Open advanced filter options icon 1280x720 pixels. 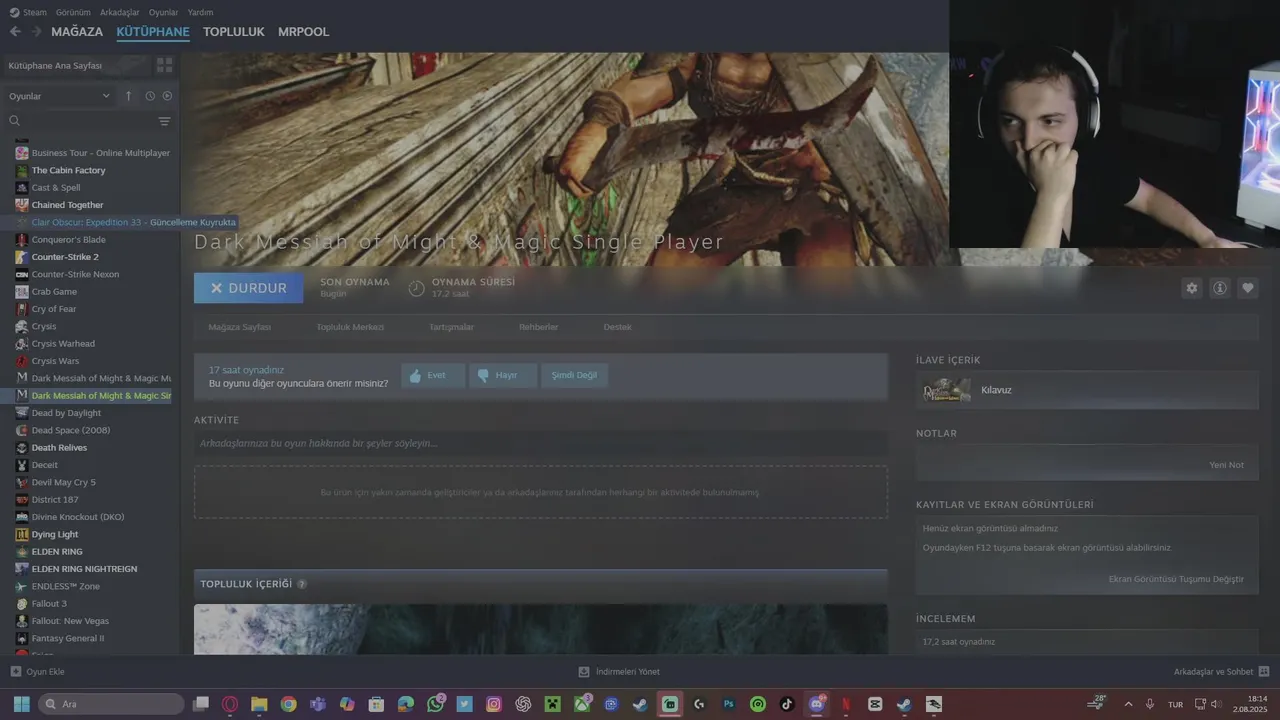point(164,121)
